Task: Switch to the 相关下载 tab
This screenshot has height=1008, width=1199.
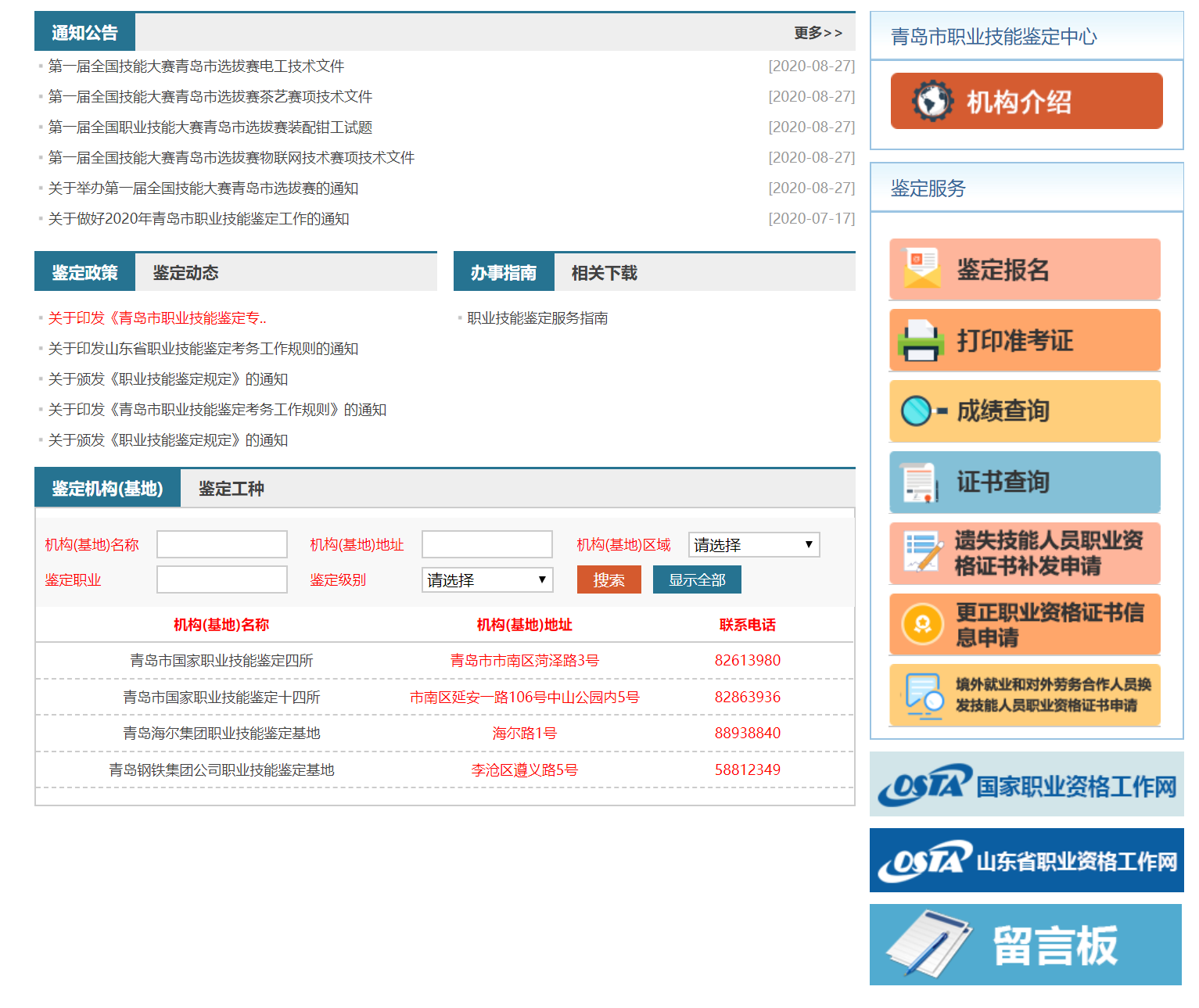Action: [604, 273]
